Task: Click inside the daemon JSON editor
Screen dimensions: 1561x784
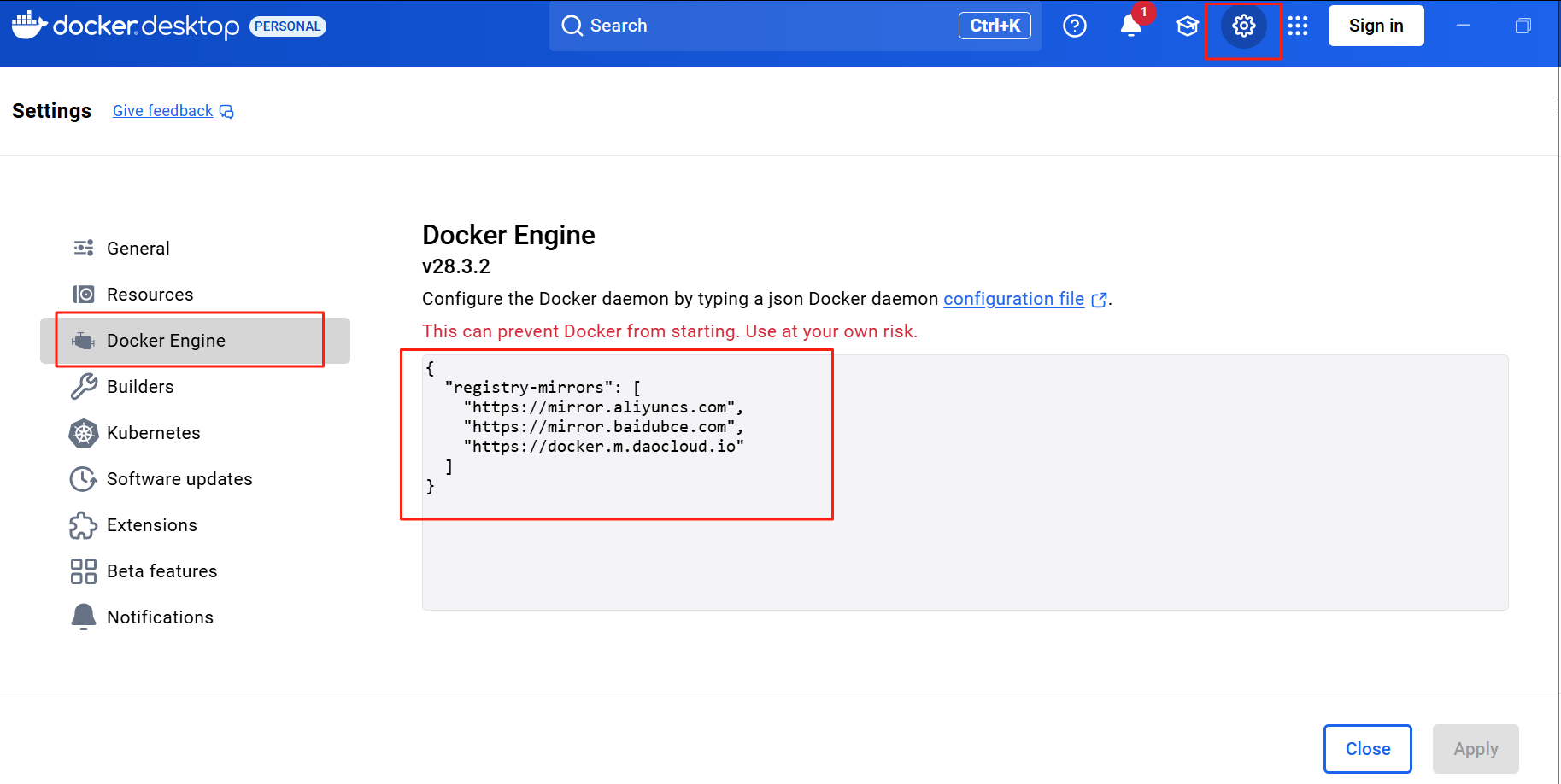Action: [965, 482]
